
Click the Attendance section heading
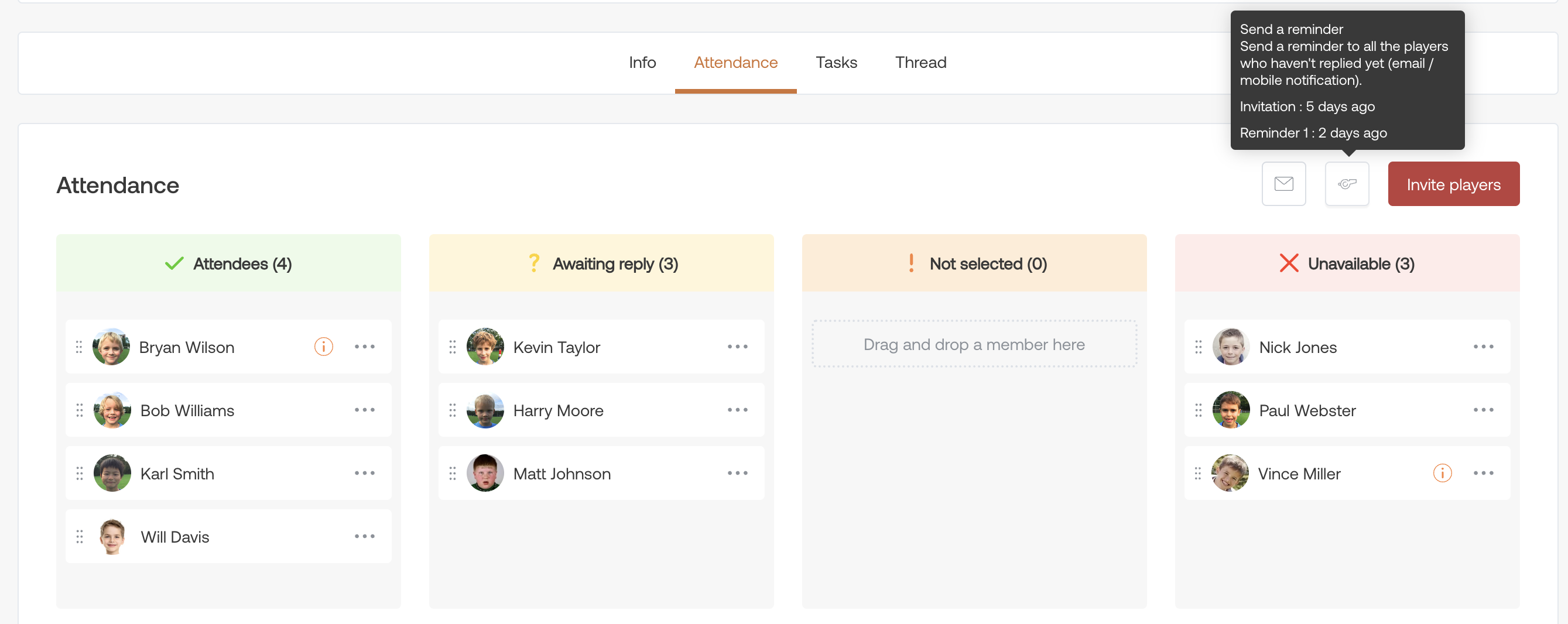(x=118, y=185)
